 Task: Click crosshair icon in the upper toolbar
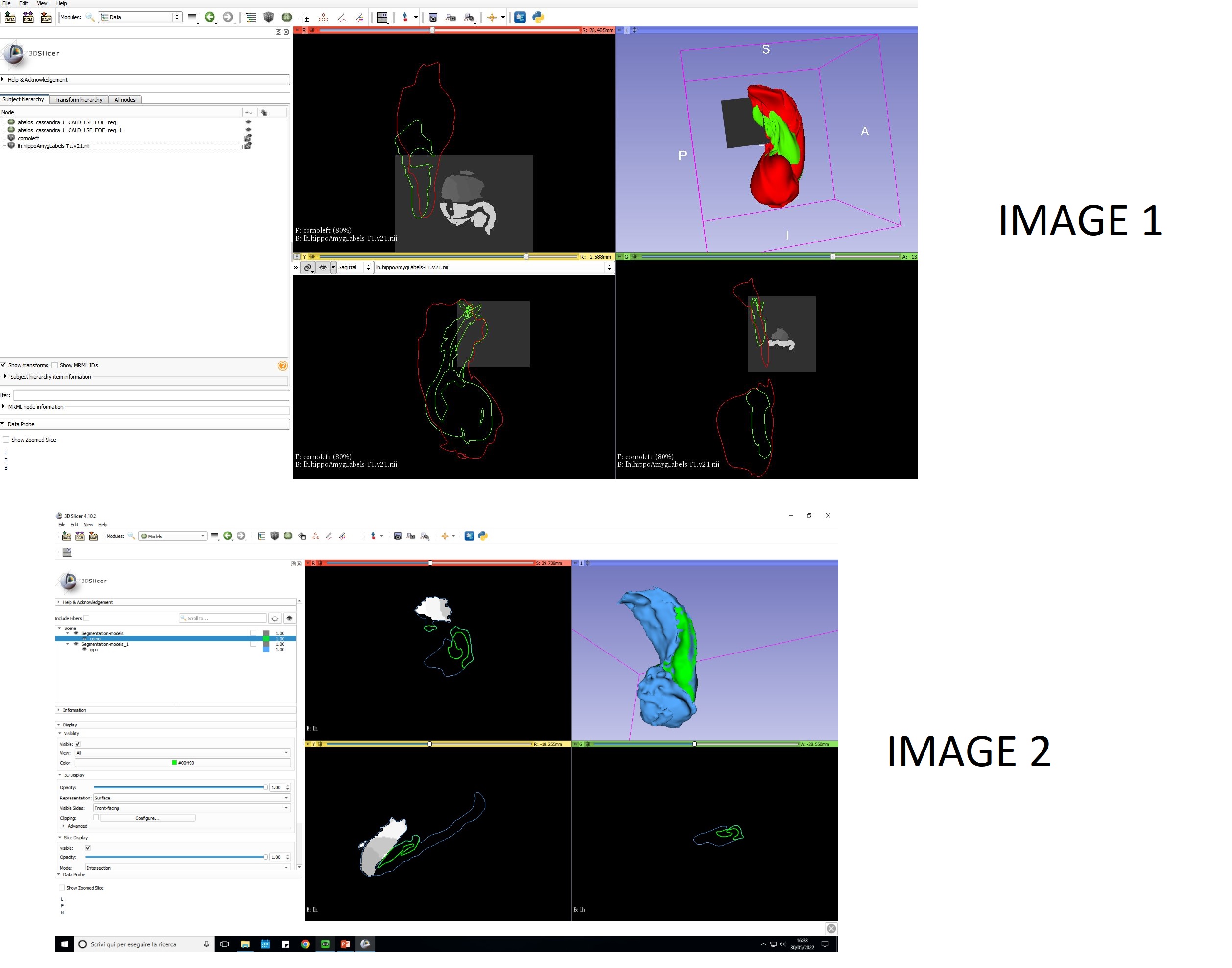coord(492,18)
